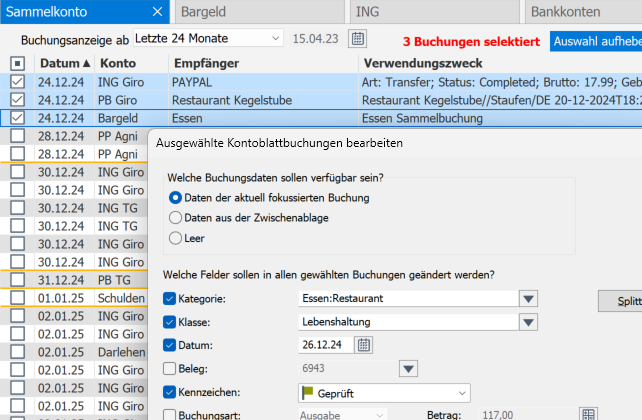Click the green Geprüft flag icon
The width and height of the screenshot is (642, 420).
tap(309, 391)
